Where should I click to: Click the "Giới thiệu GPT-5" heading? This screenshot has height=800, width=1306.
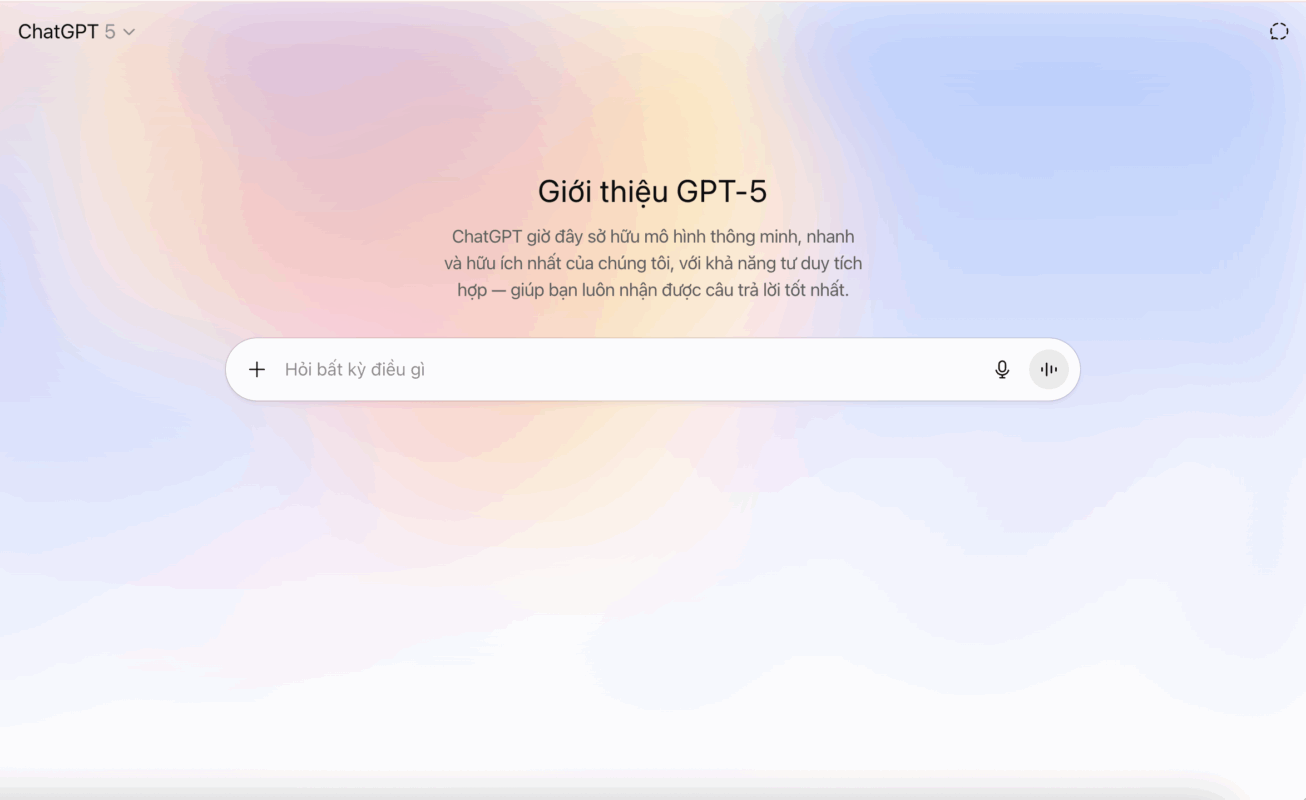coord(653,191)
